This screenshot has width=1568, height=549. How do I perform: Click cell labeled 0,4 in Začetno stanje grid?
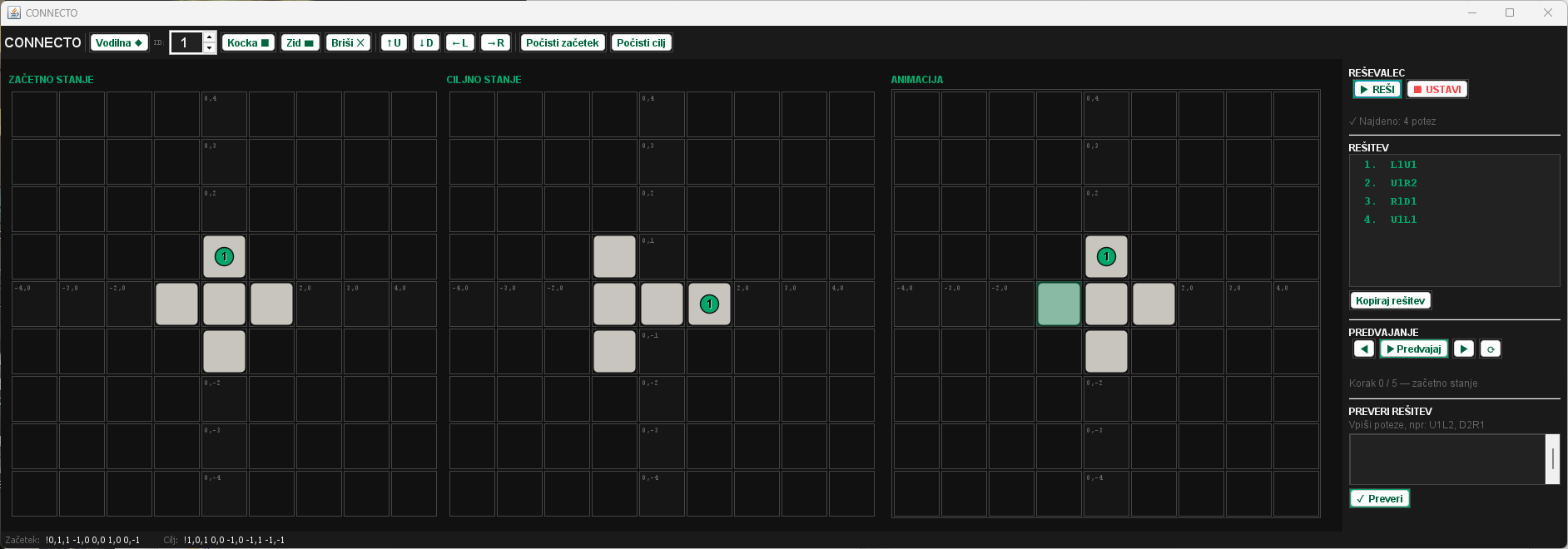(x=224, y=114)
